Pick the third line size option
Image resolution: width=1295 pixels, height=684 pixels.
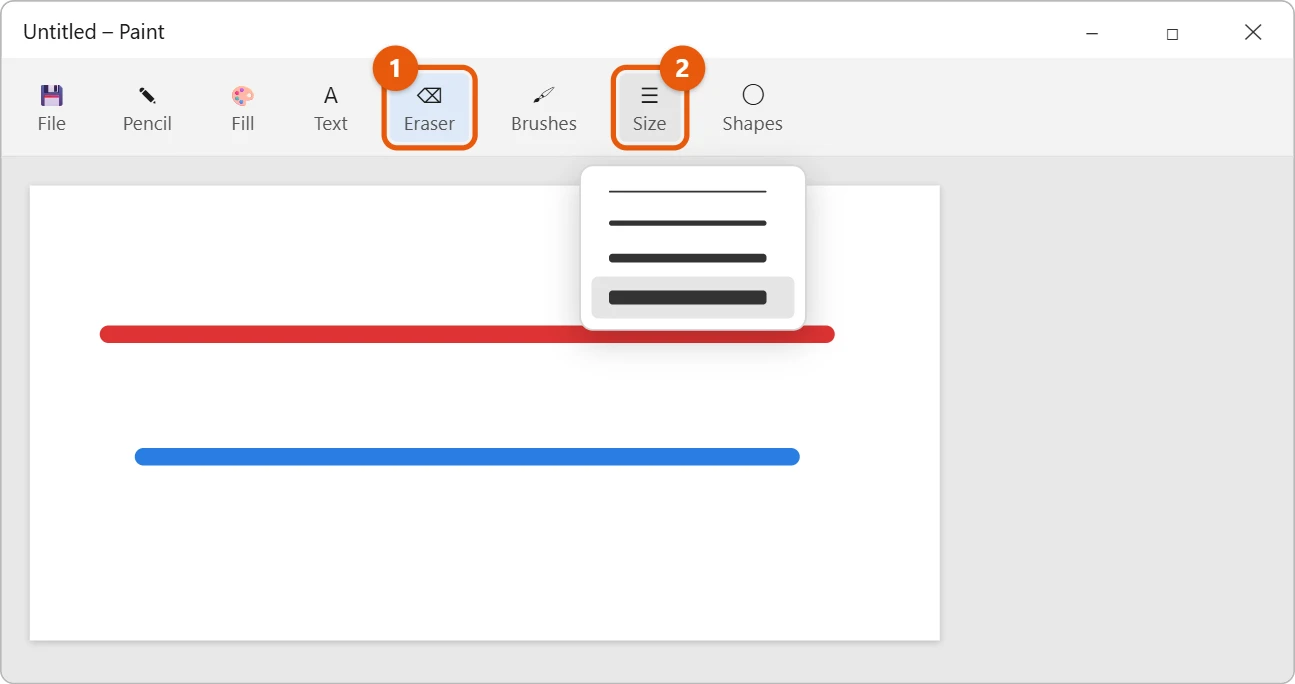(x=688, y=258)
